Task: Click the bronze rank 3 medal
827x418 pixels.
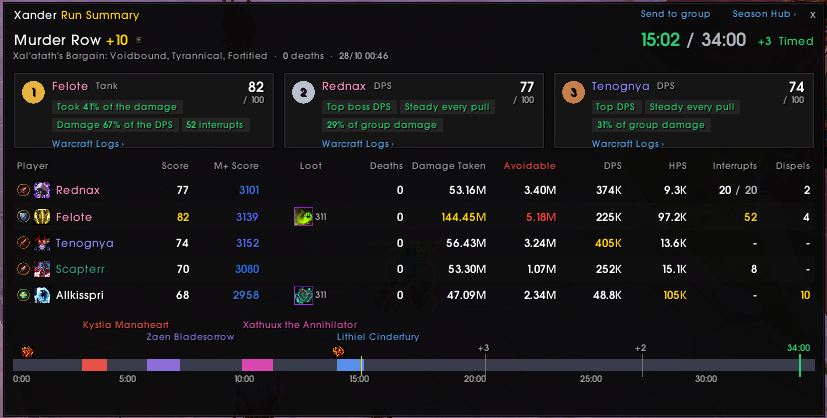Action: [573, 93]
